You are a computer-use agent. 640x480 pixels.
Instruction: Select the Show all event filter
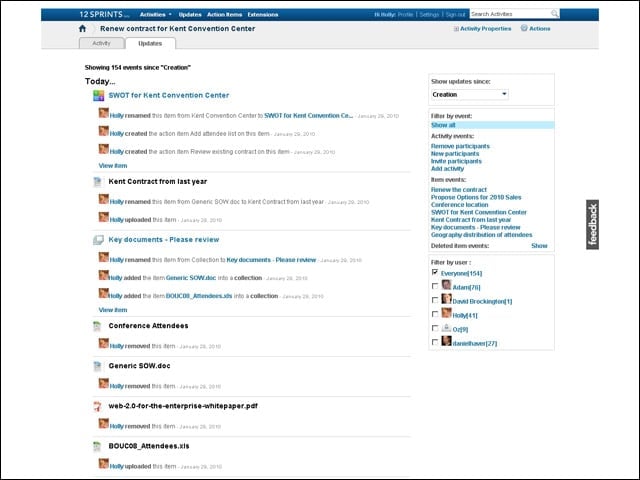443,125
